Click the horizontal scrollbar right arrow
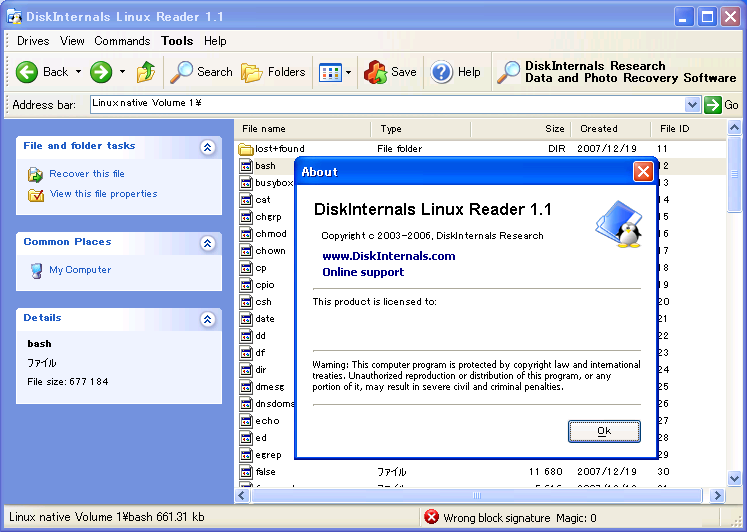 point(717,496)
